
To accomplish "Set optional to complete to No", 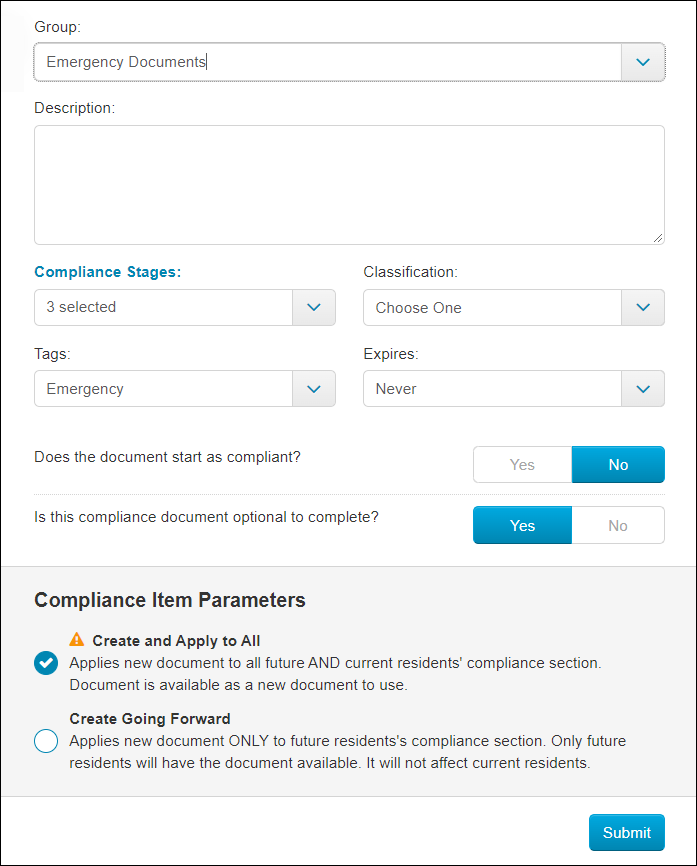I will tap(618, 526).
